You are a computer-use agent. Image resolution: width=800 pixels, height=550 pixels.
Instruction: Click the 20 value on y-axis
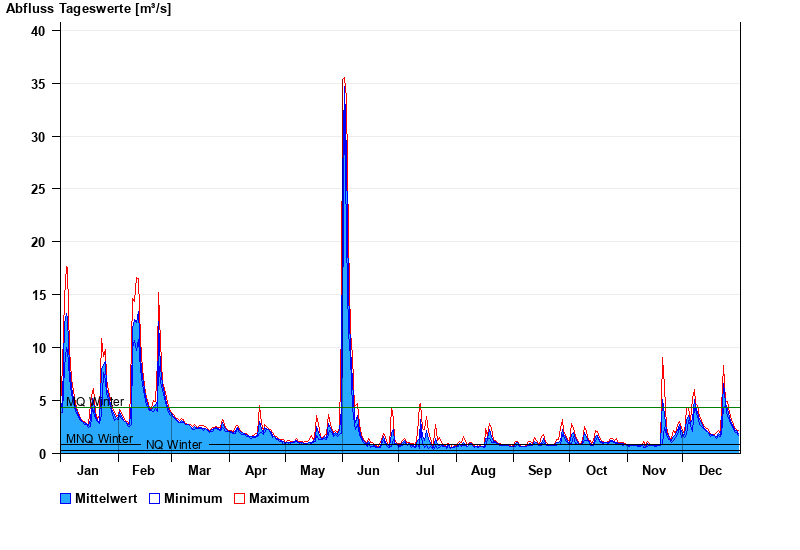[x=39, y=242]
